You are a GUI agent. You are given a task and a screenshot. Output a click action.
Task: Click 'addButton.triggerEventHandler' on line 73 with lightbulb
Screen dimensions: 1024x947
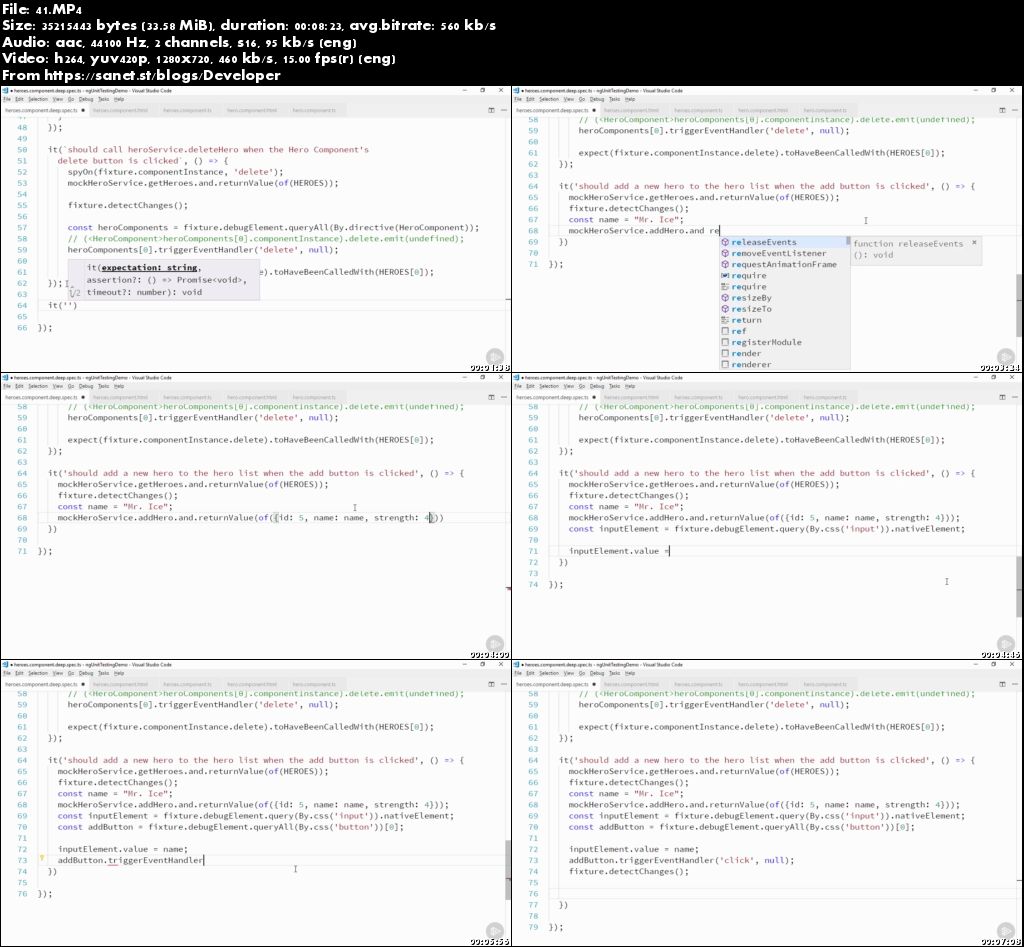click(x=130, y=860)
